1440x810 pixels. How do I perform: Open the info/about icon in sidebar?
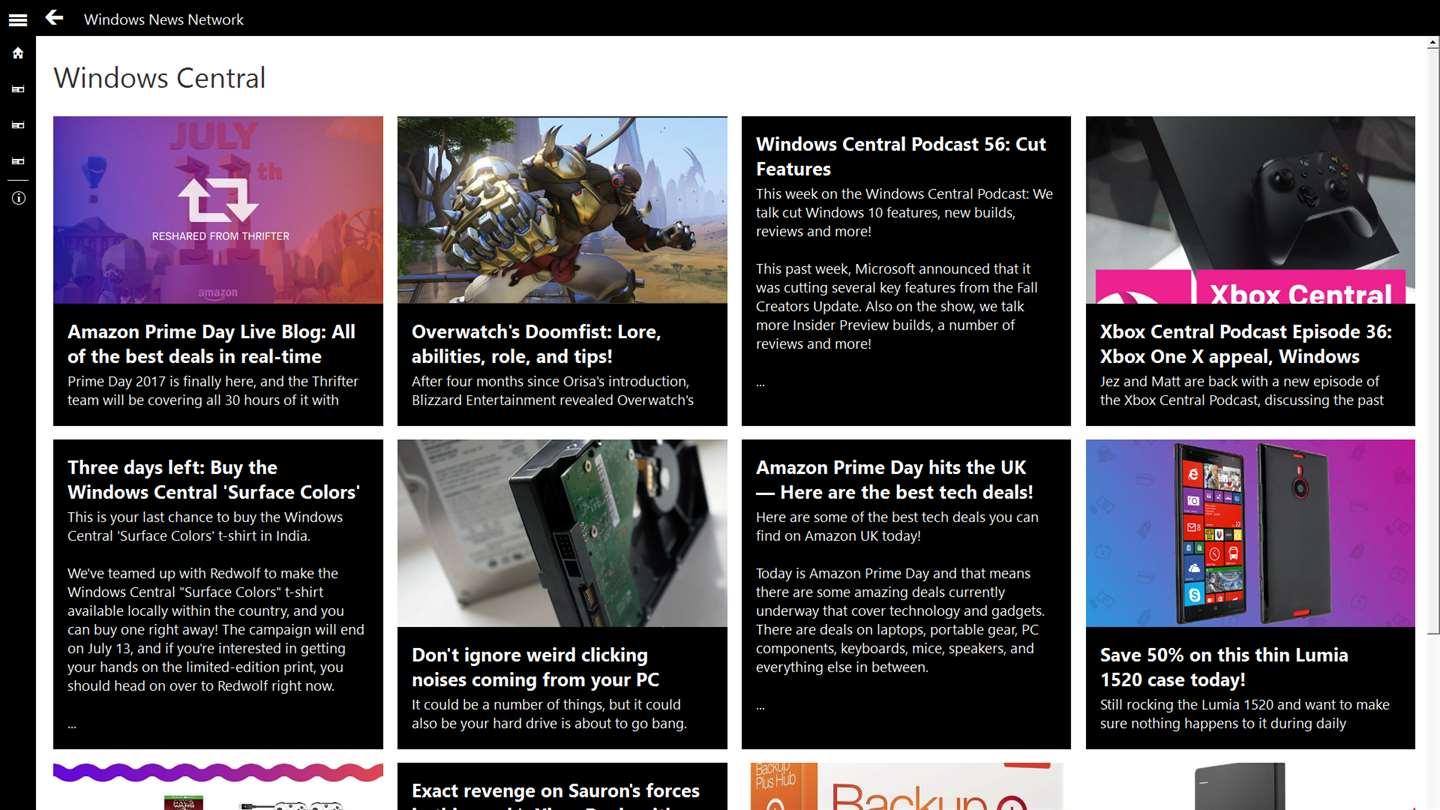click(x=17, y=198)
